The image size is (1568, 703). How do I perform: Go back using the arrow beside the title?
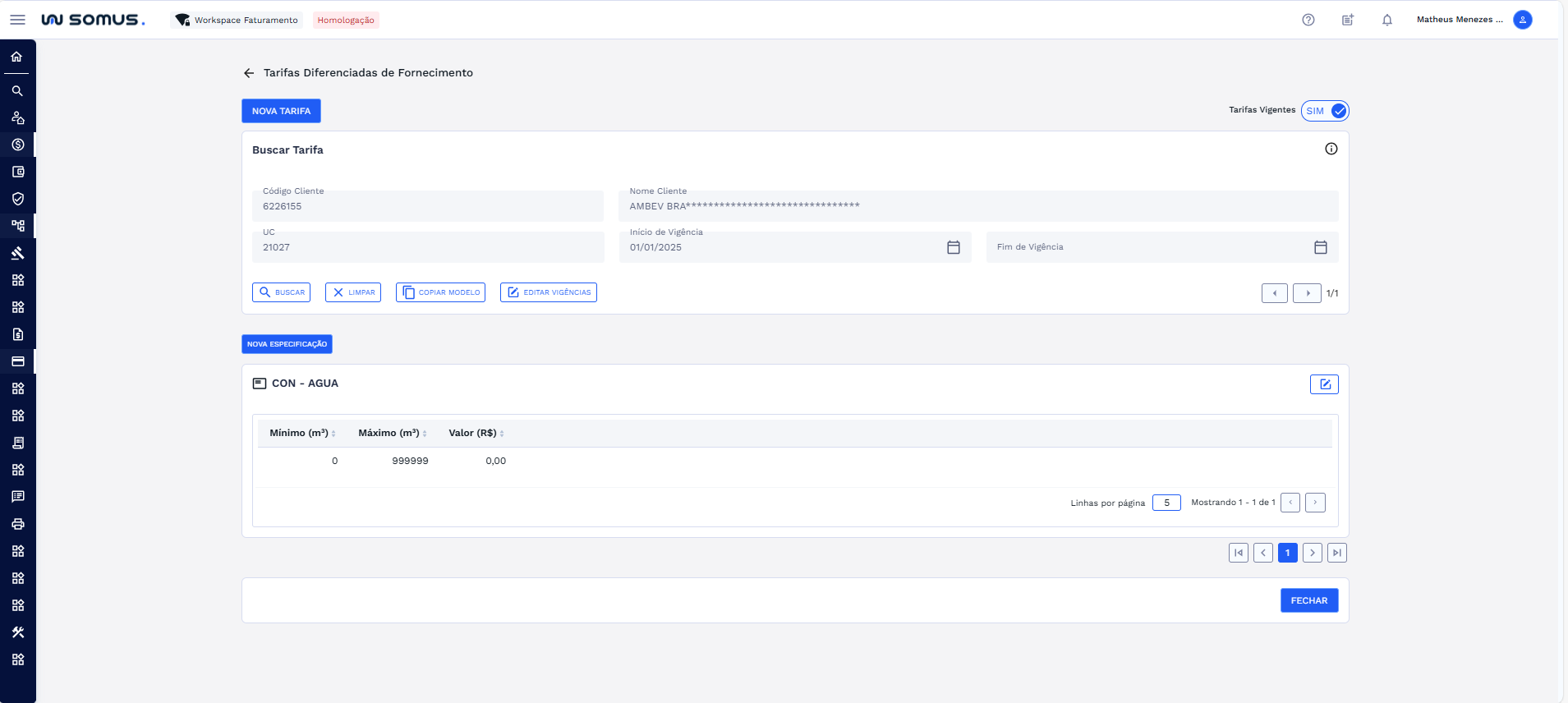click(x=249, y=73)
